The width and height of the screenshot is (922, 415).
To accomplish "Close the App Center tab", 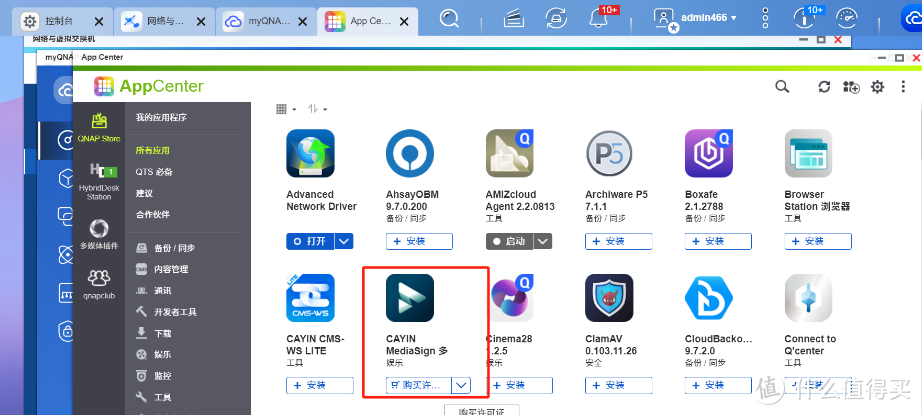I will 405,21.
